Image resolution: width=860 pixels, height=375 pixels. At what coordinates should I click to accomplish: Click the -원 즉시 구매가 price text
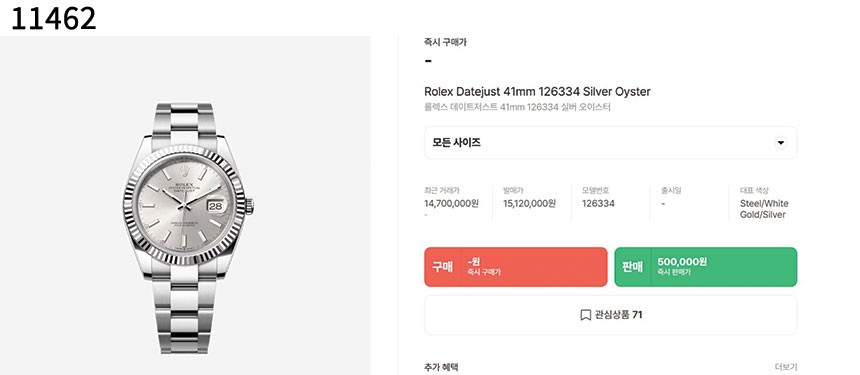click(x=484, y=266)
